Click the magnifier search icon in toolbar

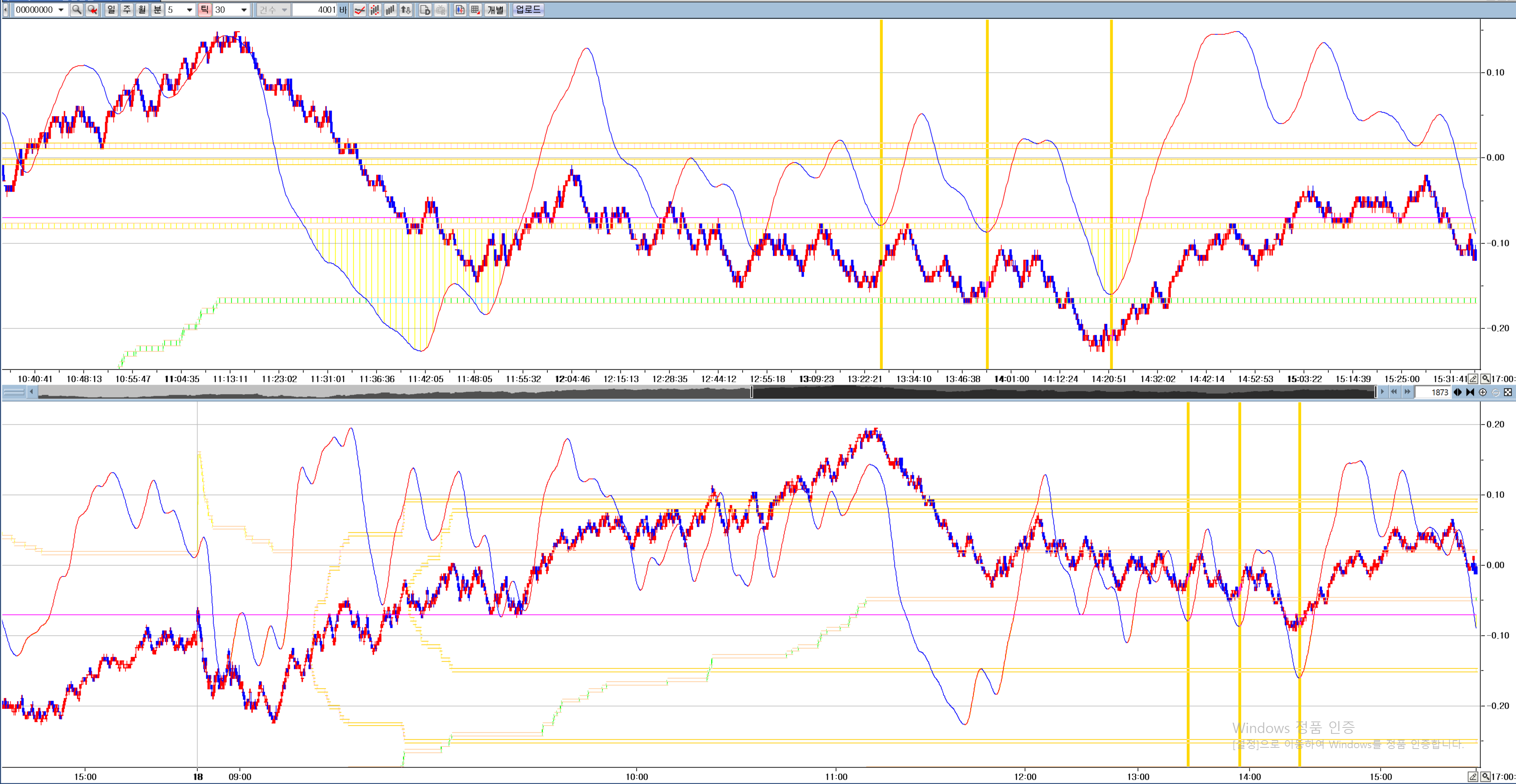(x=76, y=10)
